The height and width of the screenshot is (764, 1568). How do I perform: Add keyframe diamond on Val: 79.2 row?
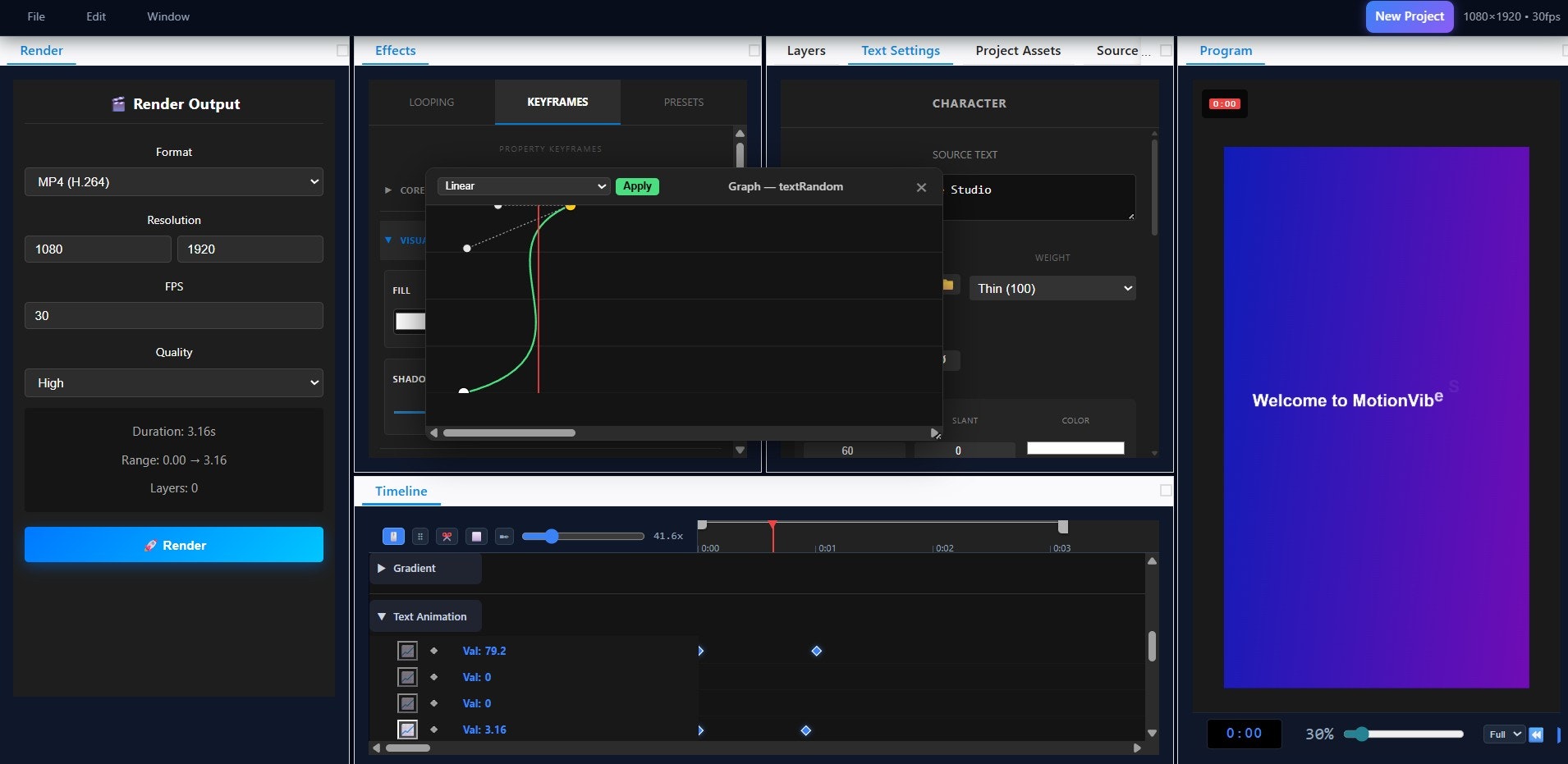[434, 651]
